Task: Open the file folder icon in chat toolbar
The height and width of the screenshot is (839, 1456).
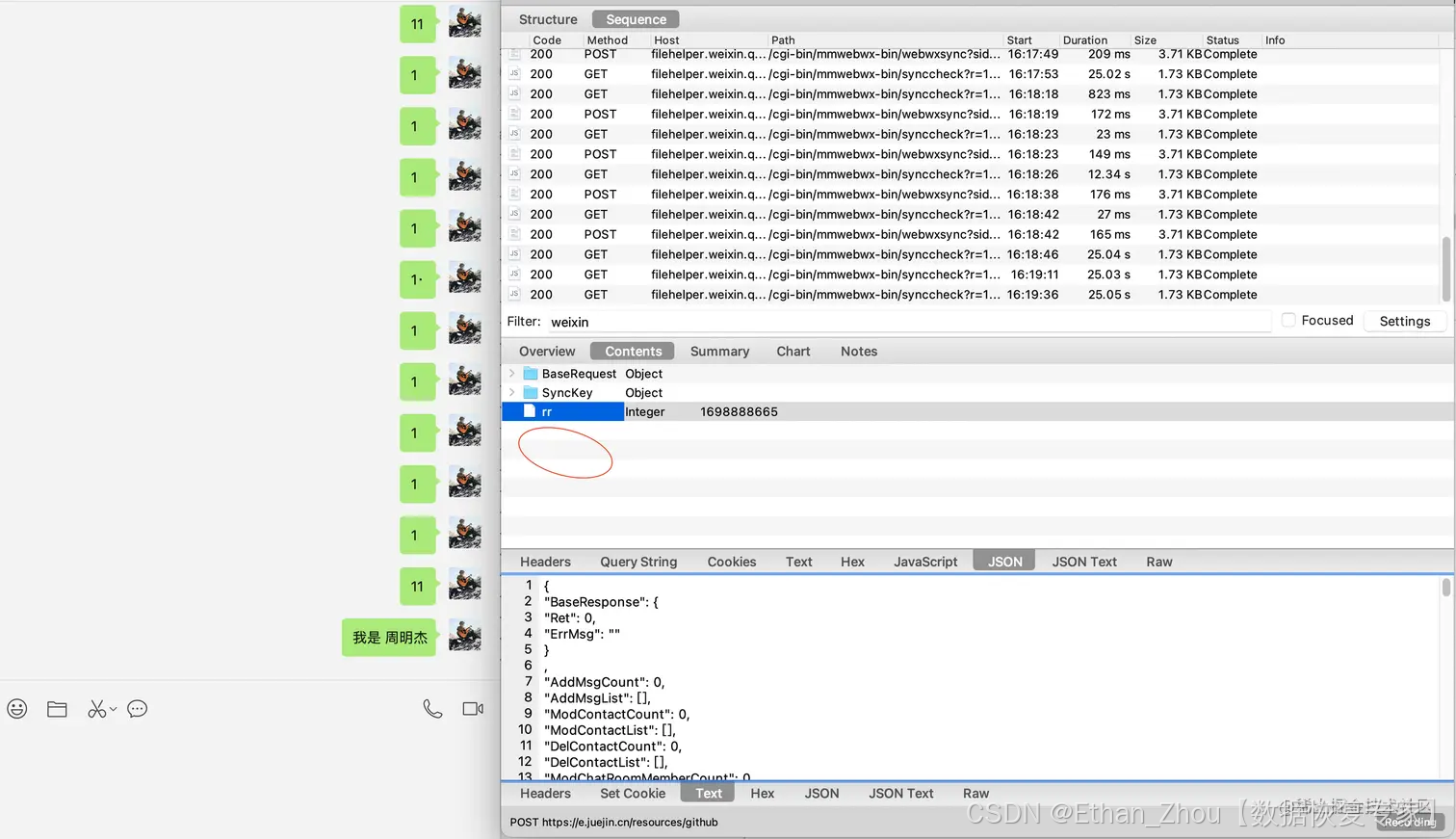Action: tap(57, 709)
